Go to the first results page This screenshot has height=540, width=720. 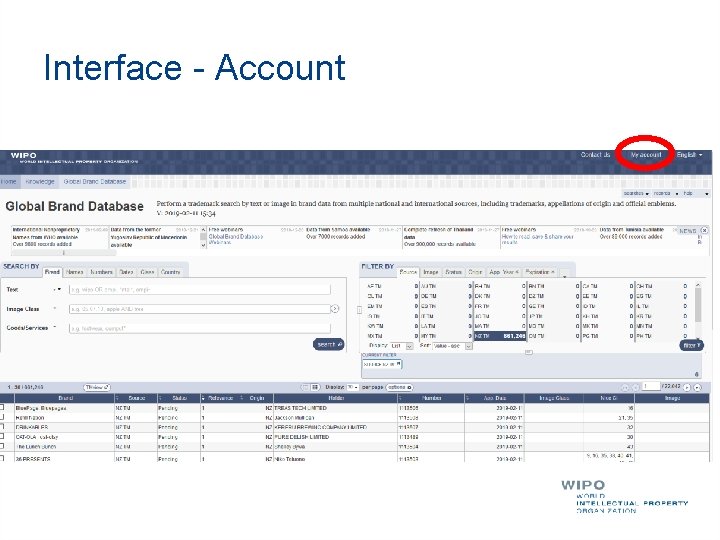[624, 388]
